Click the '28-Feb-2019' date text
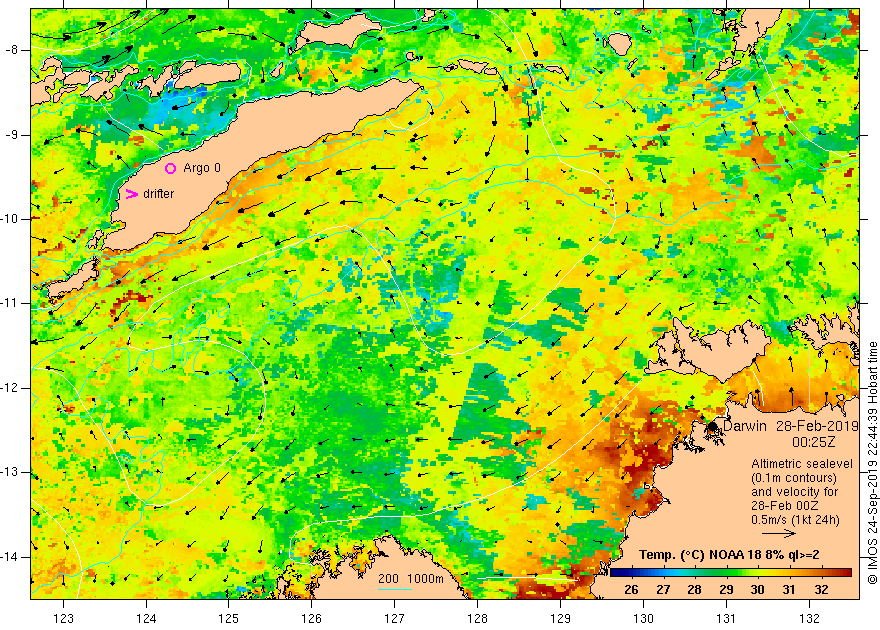 tap(817, 426)
